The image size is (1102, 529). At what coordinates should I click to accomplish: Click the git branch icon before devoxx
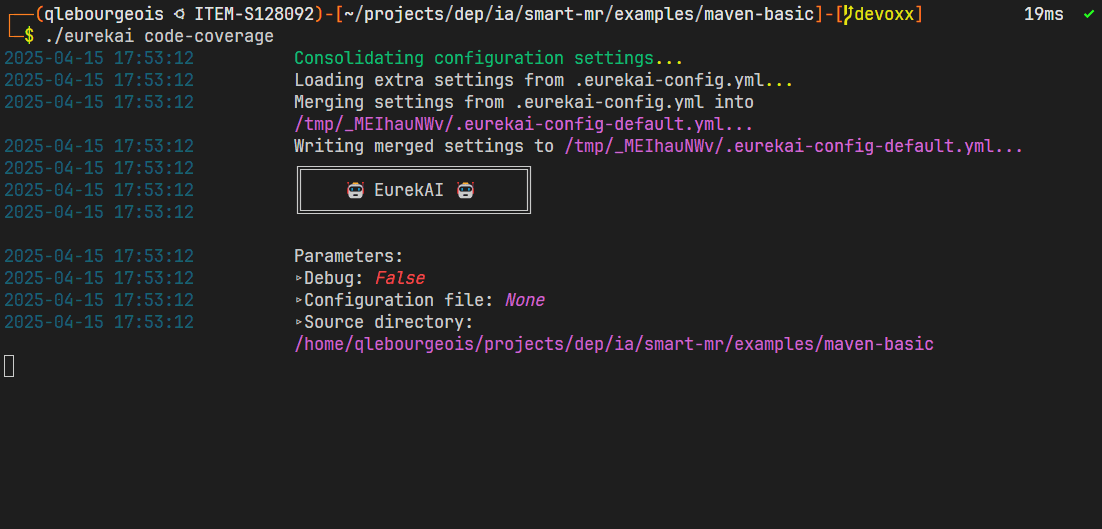coord(848,14)
